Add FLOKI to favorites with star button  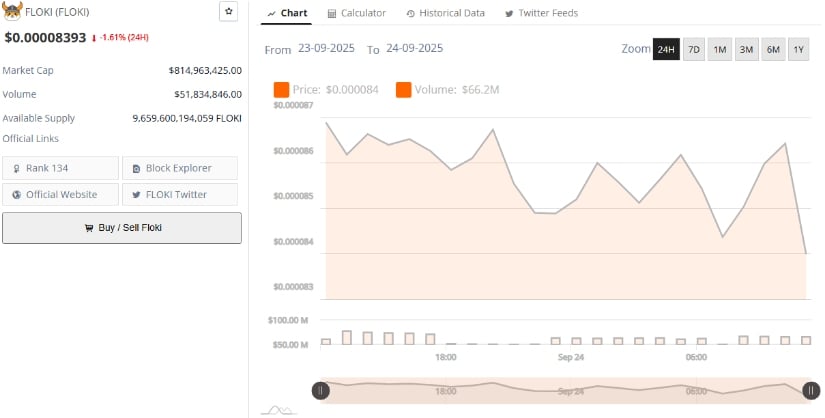(x=228, y=11)
